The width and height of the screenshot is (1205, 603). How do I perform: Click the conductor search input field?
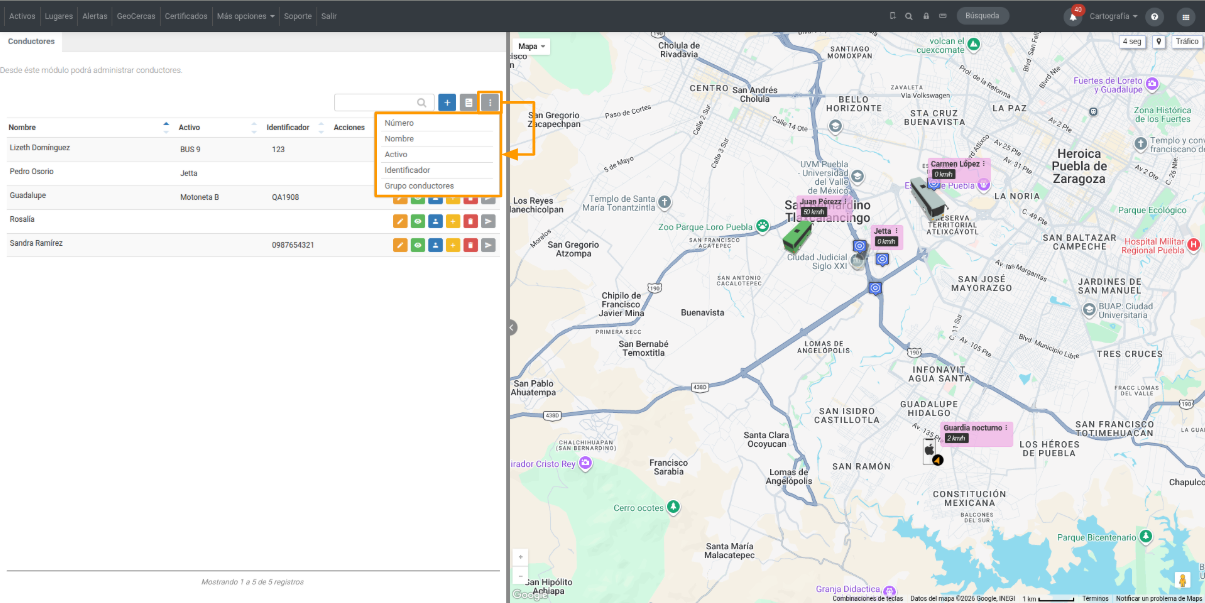(x=384, y=102)
